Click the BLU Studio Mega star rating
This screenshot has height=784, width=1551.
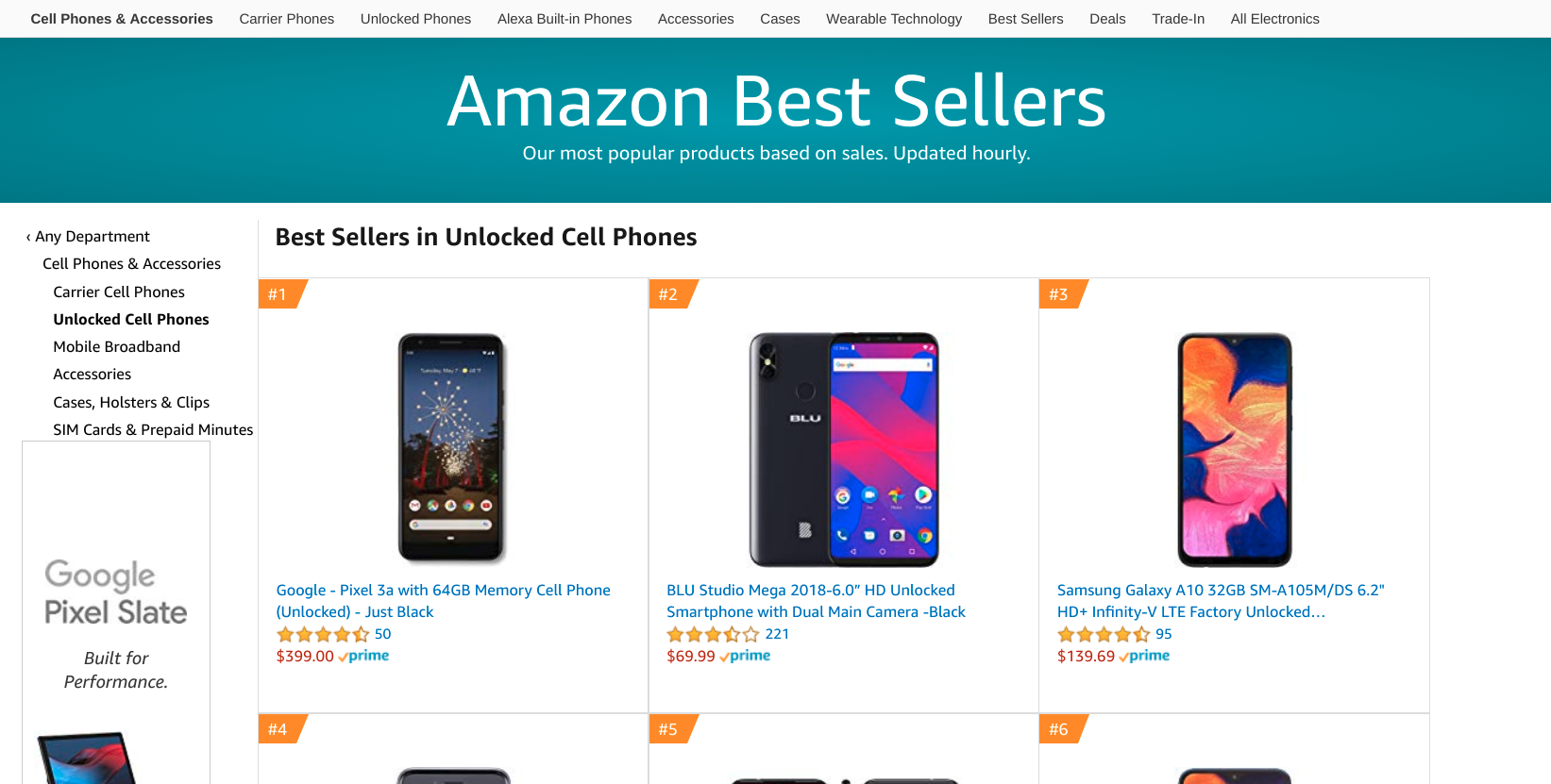coord(713,635)
